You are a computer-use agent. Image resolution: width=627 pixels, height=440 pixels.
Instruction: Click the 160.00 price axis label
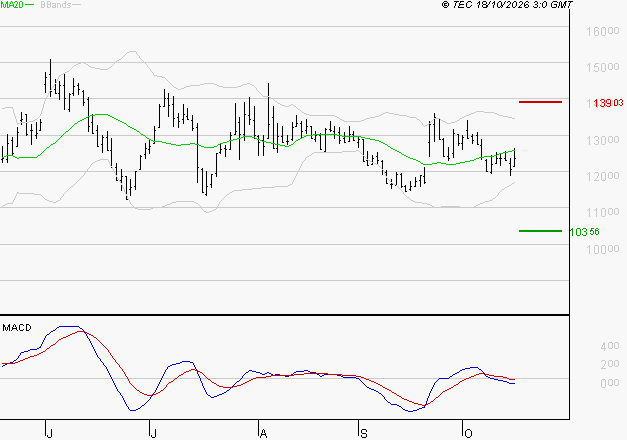click(603, 31)
